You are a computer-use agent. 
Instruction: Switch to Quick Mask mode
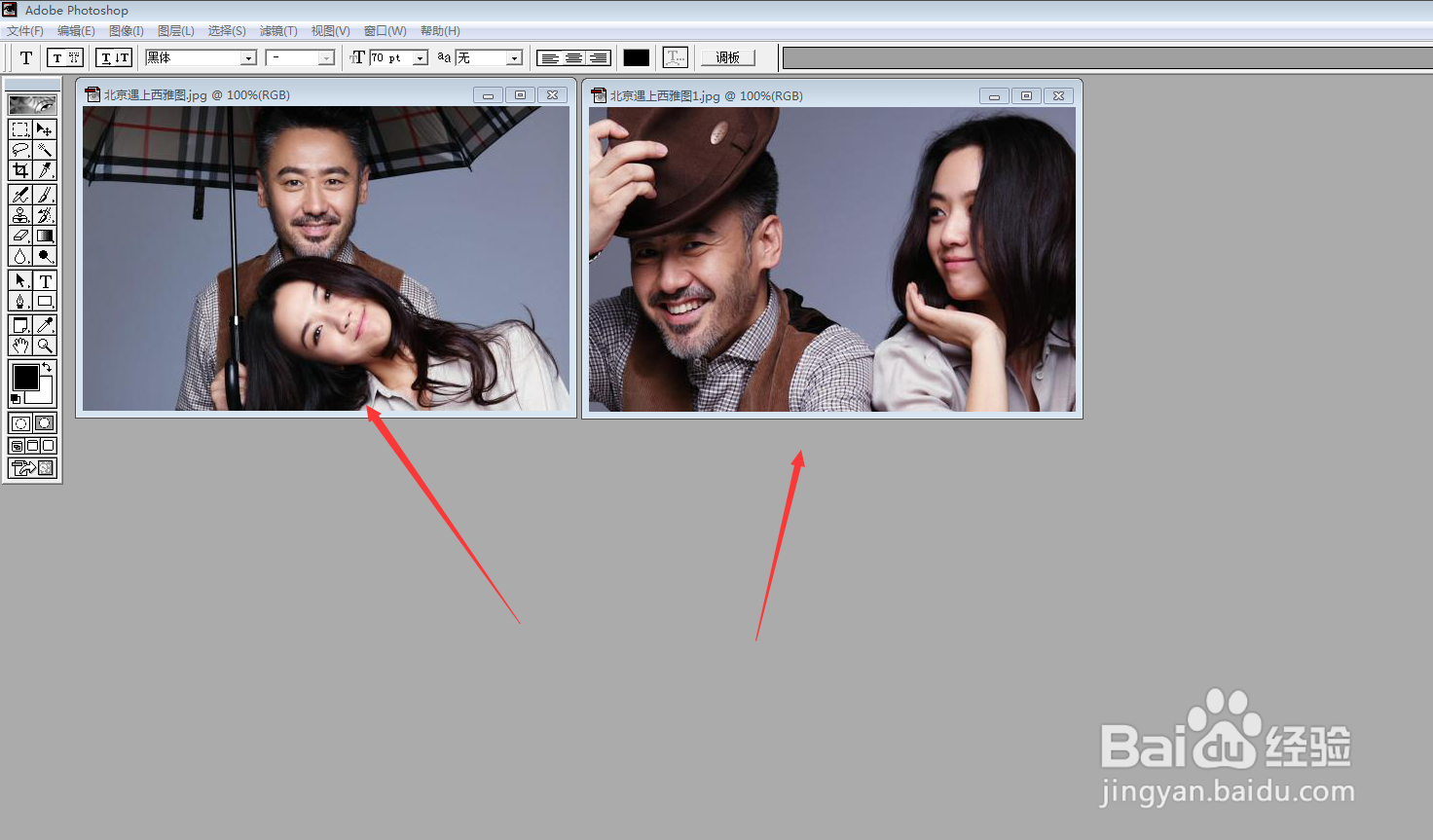pos(45,423)
